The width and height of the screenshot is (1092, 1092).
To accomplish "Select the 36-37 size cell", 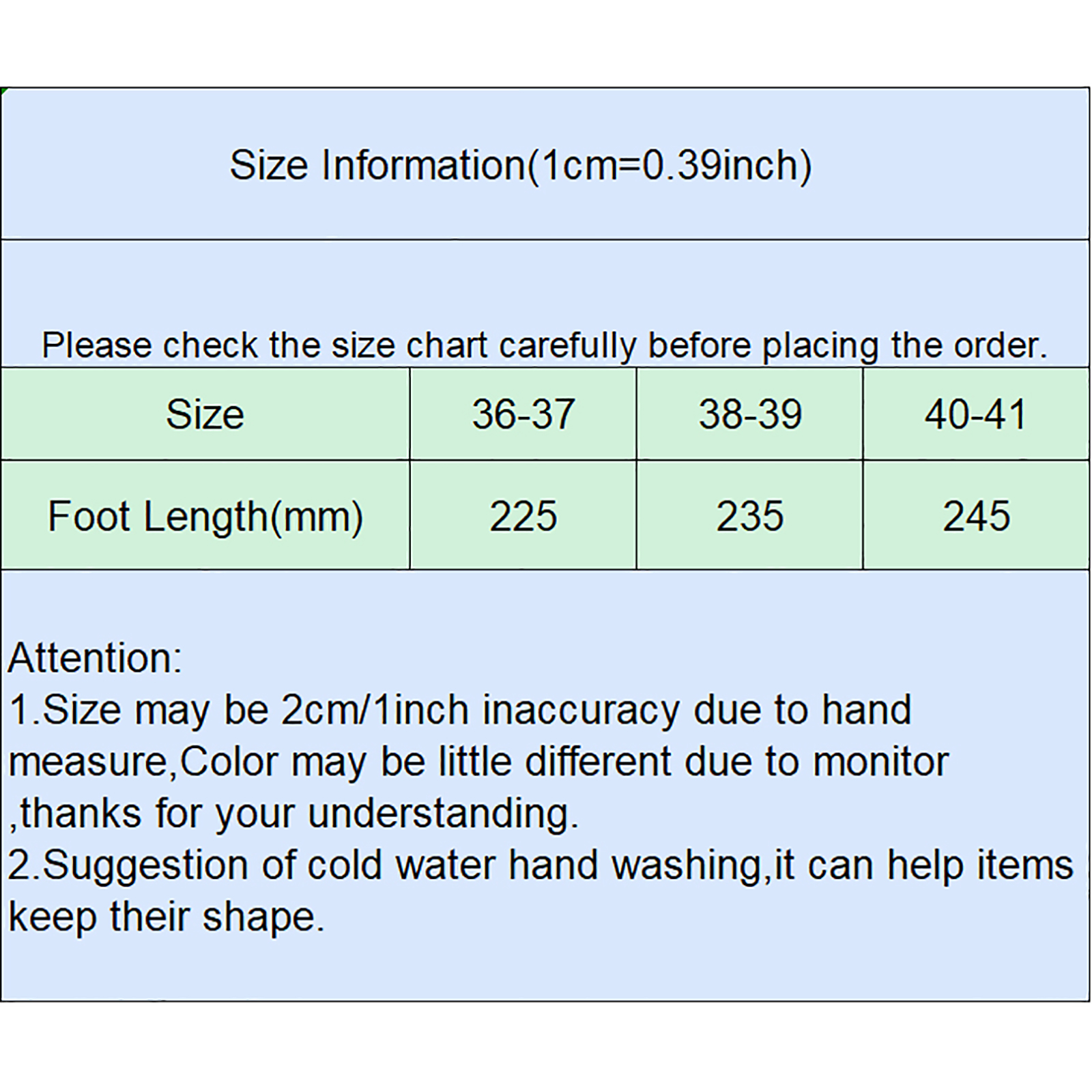I will point(523,414).
